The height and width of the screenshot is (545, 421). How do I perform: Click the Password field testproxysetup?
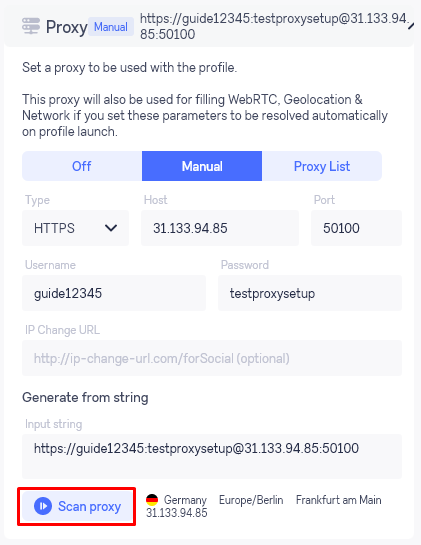tap(310, 293)
